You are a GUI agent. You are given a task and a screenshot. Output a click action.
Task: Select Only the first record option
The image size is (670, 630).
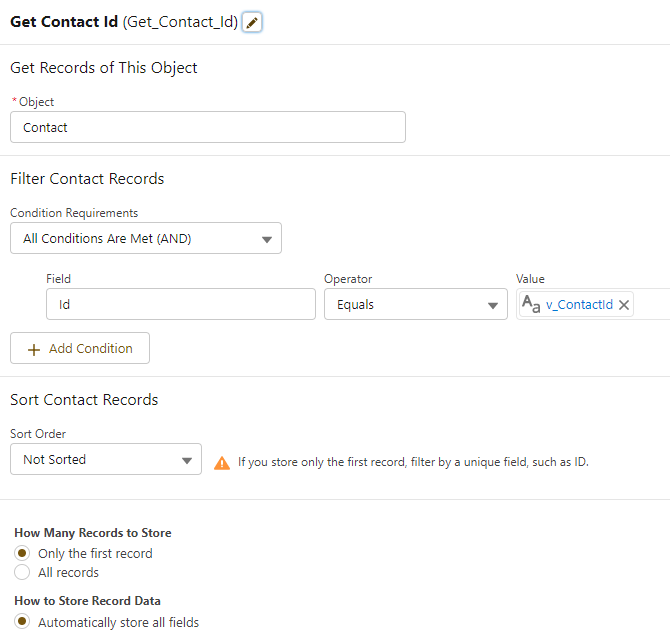click(x=22, y=553)
